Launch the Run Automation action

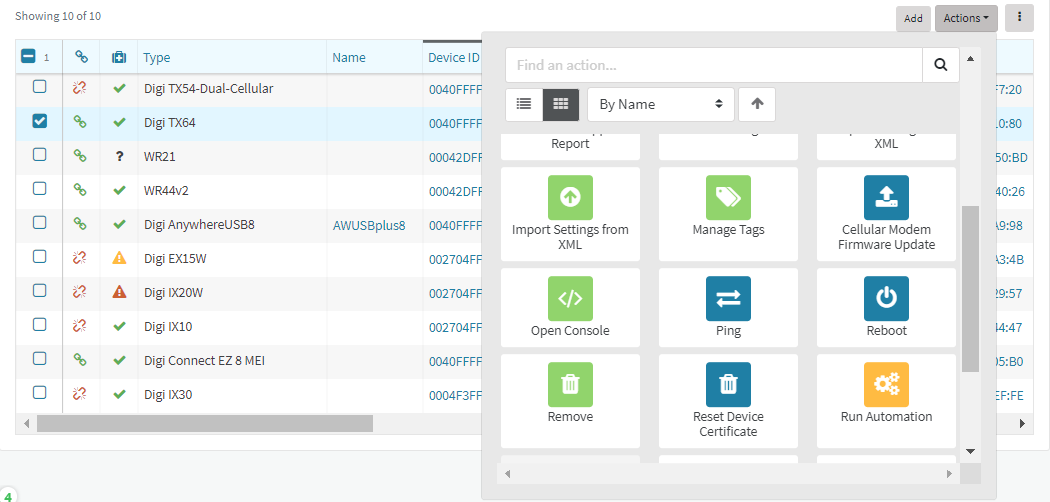[886, 401]
